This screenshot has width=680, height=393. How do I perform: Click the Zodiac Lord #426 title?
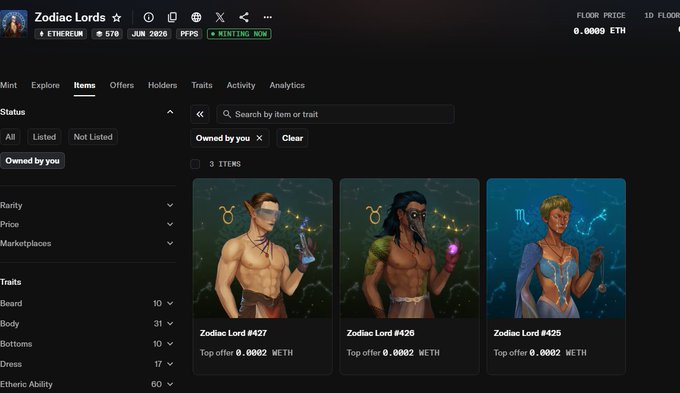[380, 333]
